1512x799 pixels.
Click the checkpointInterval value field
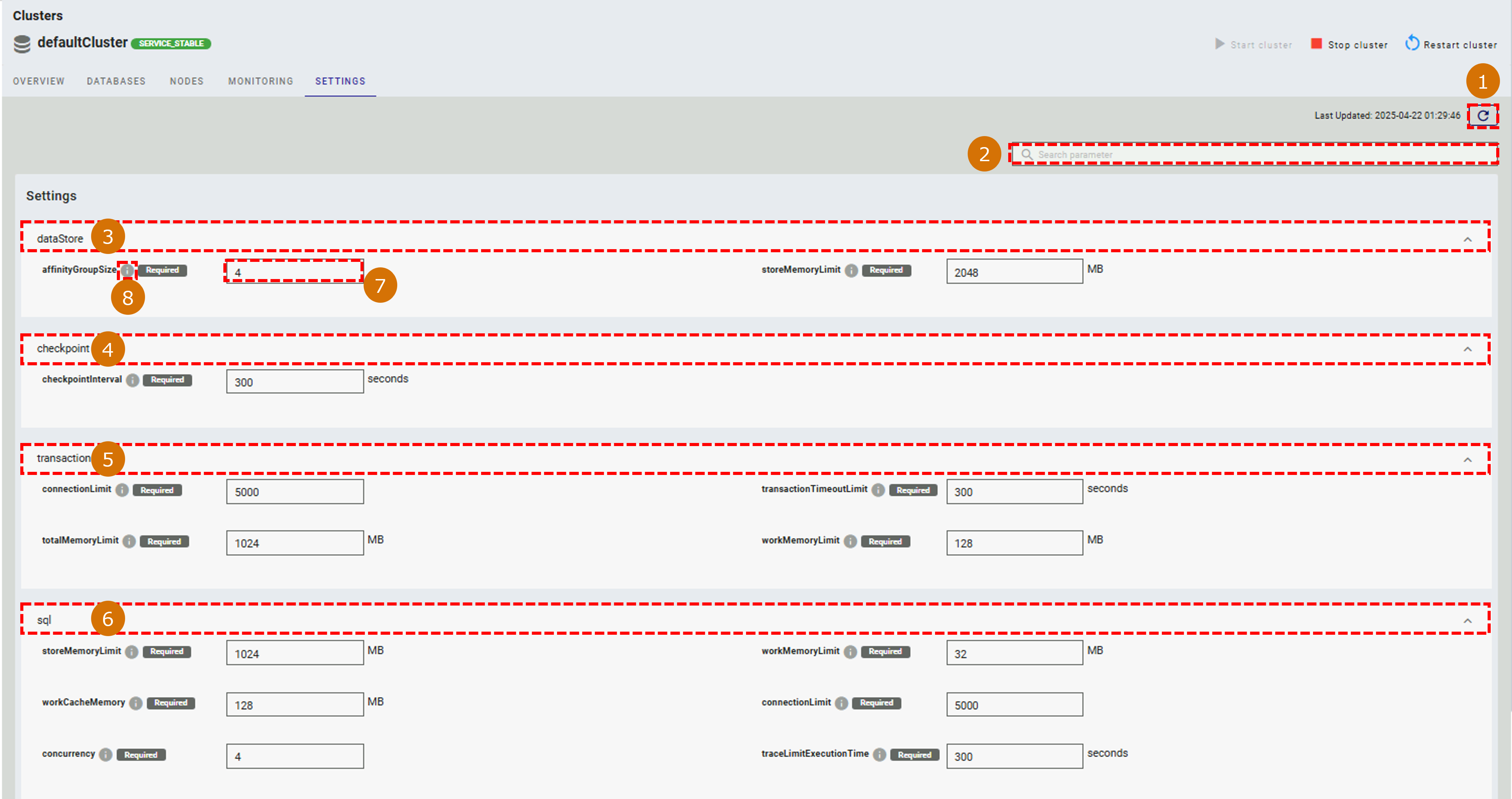294,382
